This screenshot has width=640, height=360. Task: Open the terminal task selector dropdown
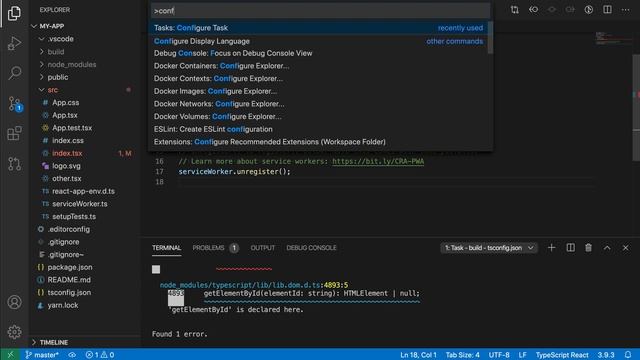click(489, 248)
